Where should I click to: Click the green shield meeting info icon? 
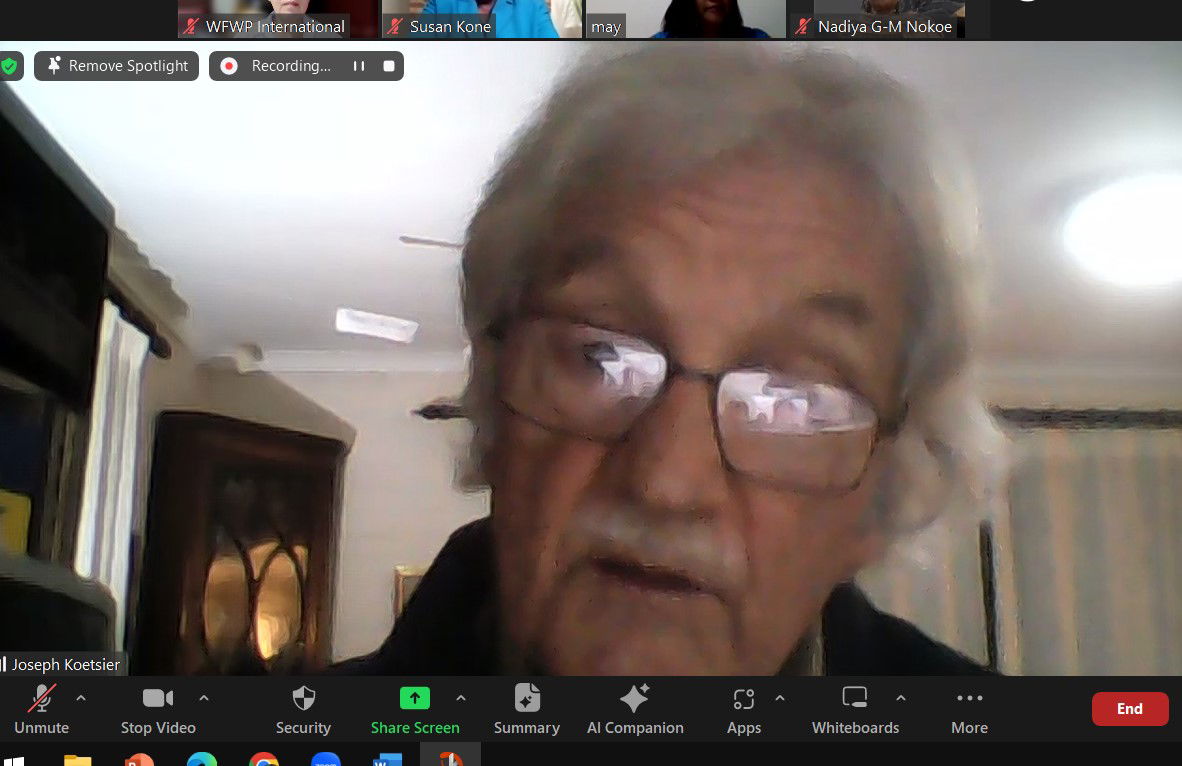click(x=9, y=66)
